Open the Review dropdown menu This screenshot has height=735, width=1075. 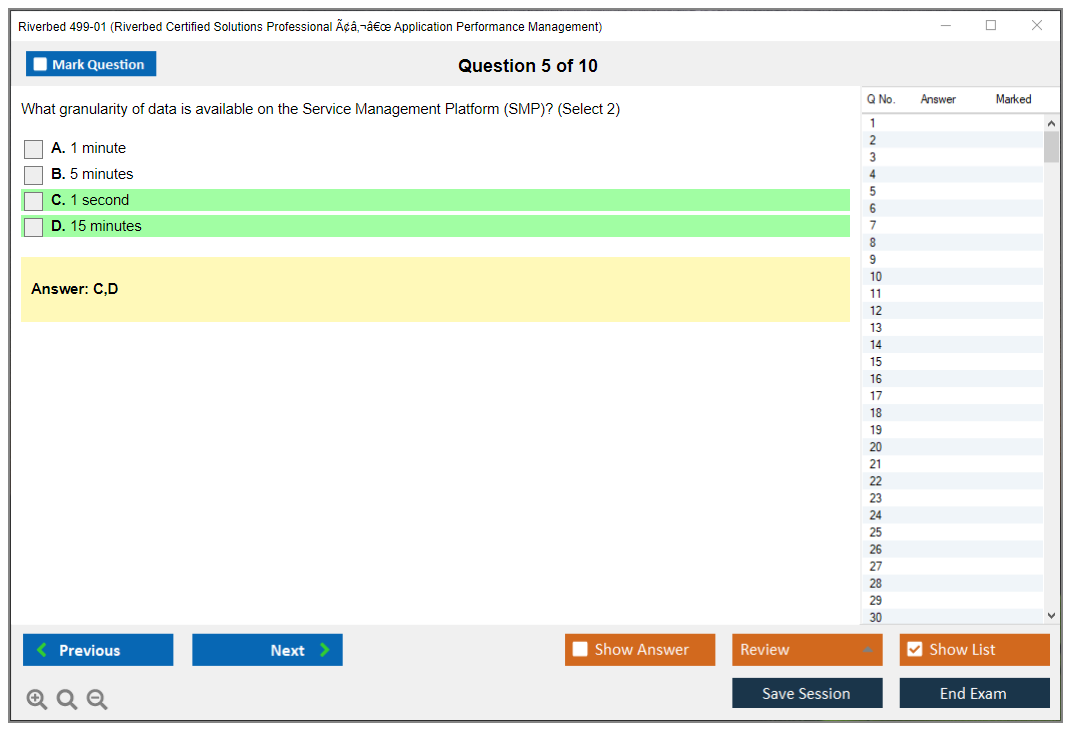click(x=807, y=650)
